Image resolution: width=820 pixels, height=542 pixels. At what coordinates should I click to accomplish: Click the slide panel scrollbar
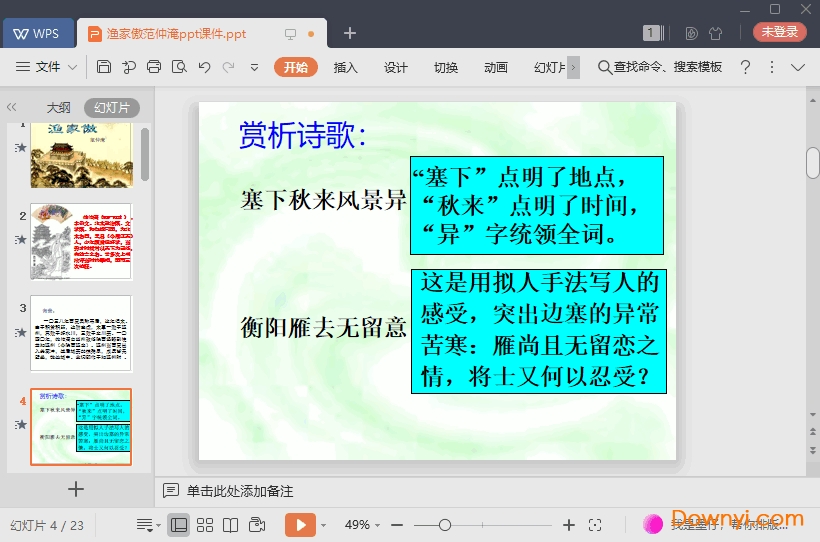click(x=145, y=154)
